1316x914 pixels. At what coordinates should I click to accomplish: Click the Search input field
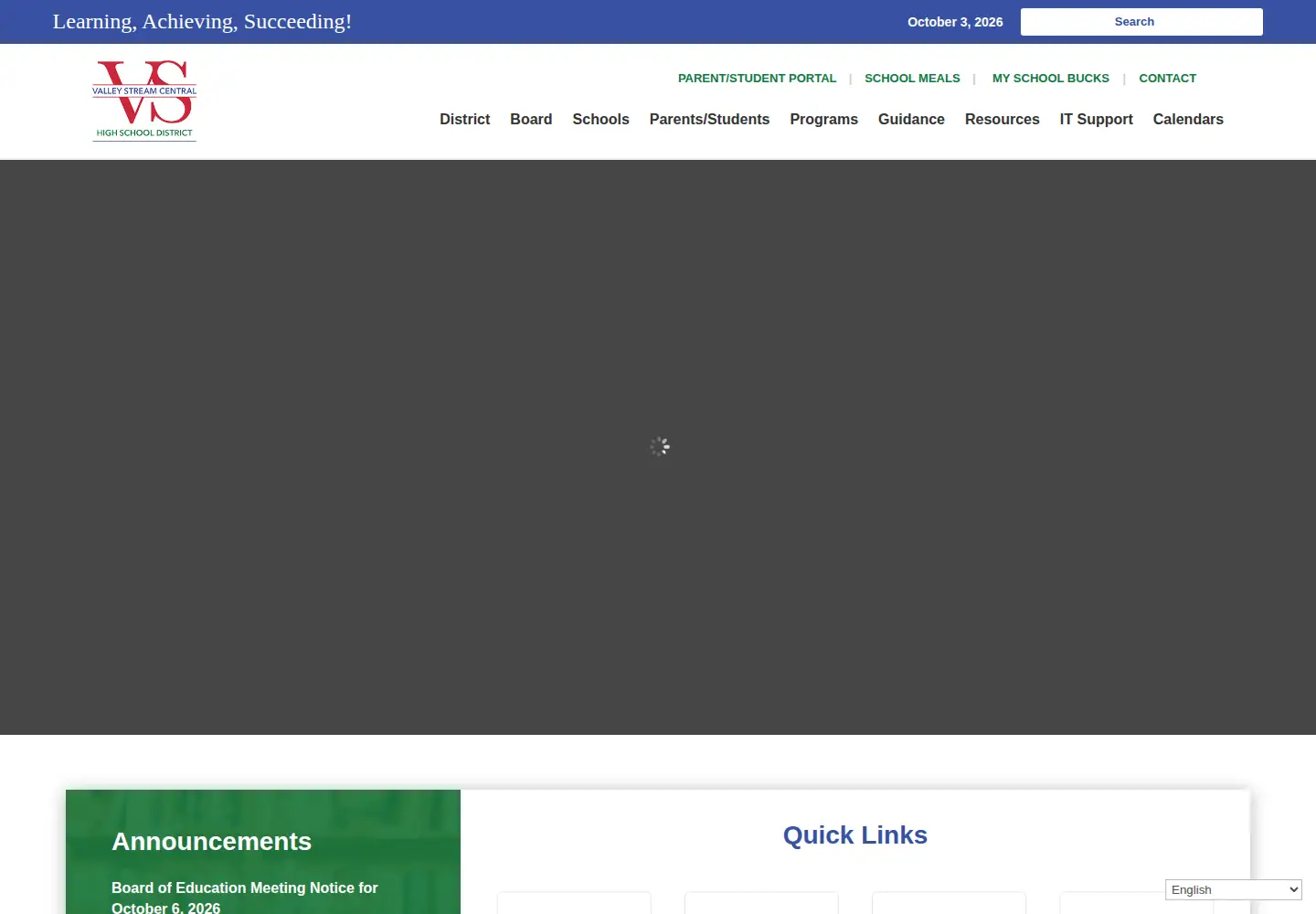click(1141, 22)
